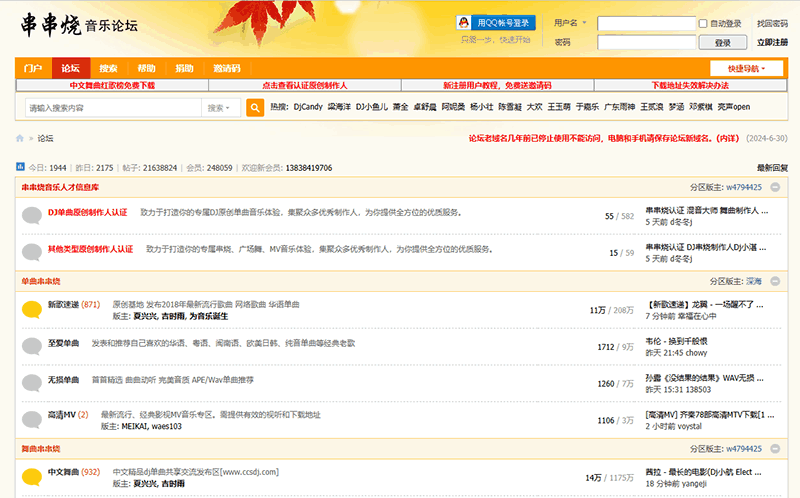
Task: Open the 【新歌速递】龙飘 latest post
Action: pos(706,305)
